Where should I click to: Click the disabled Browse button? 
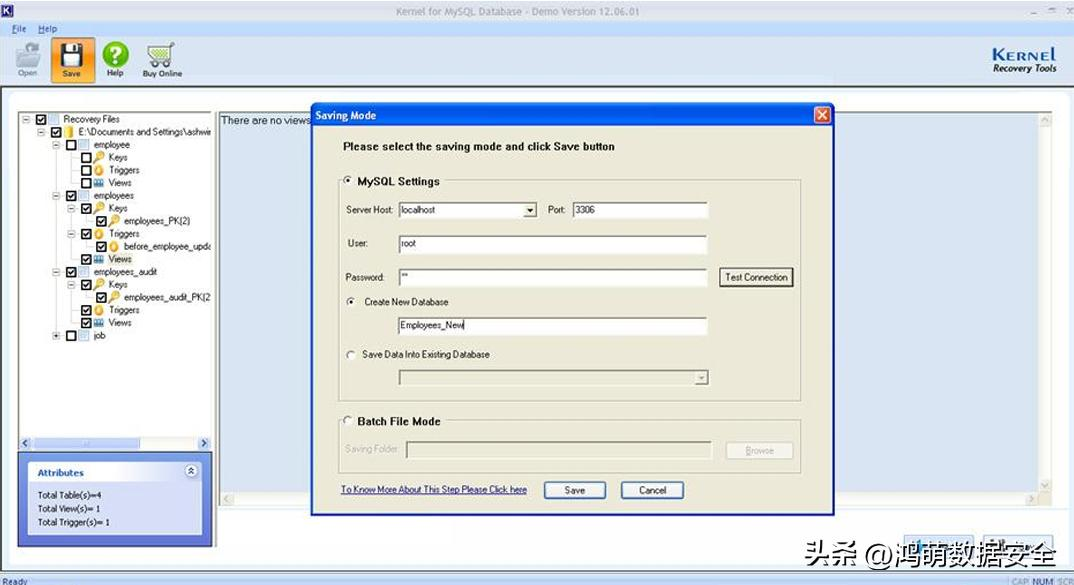coord(760,451)
